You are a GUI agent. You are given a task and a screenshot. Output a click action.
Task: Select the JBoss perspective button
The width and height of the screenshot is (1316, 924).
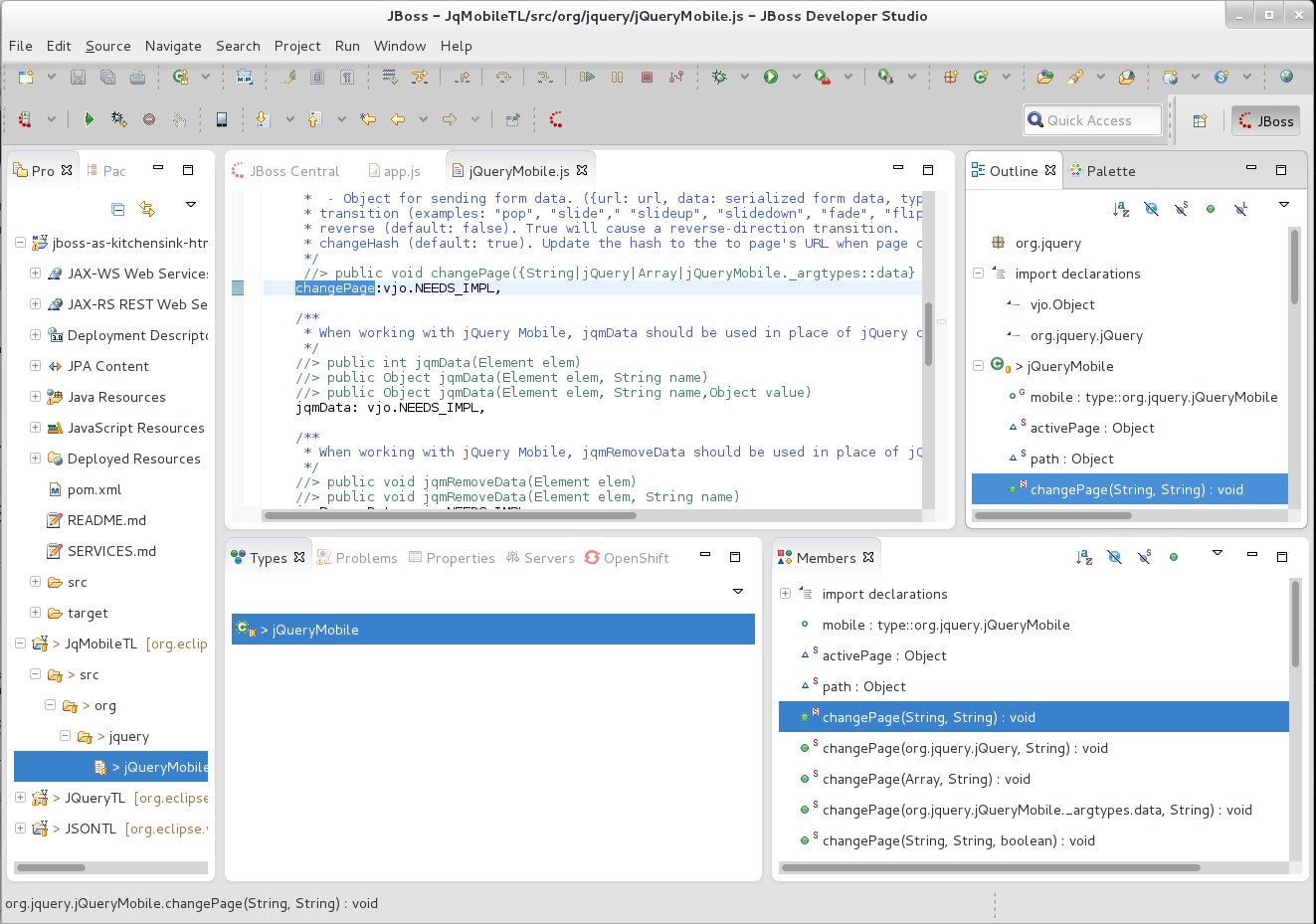tap(1266, 120)
